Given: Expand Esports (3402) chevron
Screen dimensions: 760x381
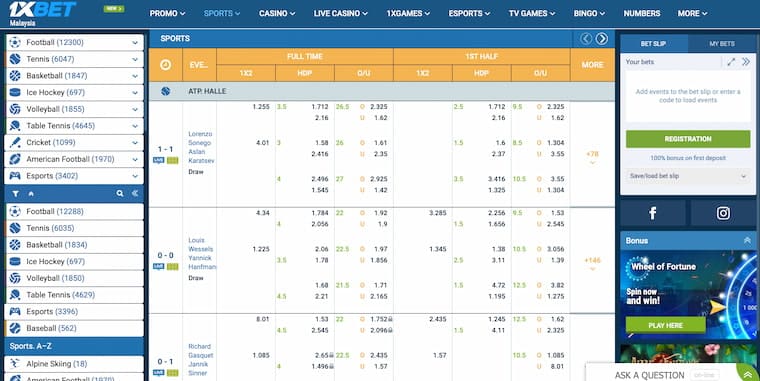Looking at the screenshot, I should pyautogui.click(x=135, y=176).
